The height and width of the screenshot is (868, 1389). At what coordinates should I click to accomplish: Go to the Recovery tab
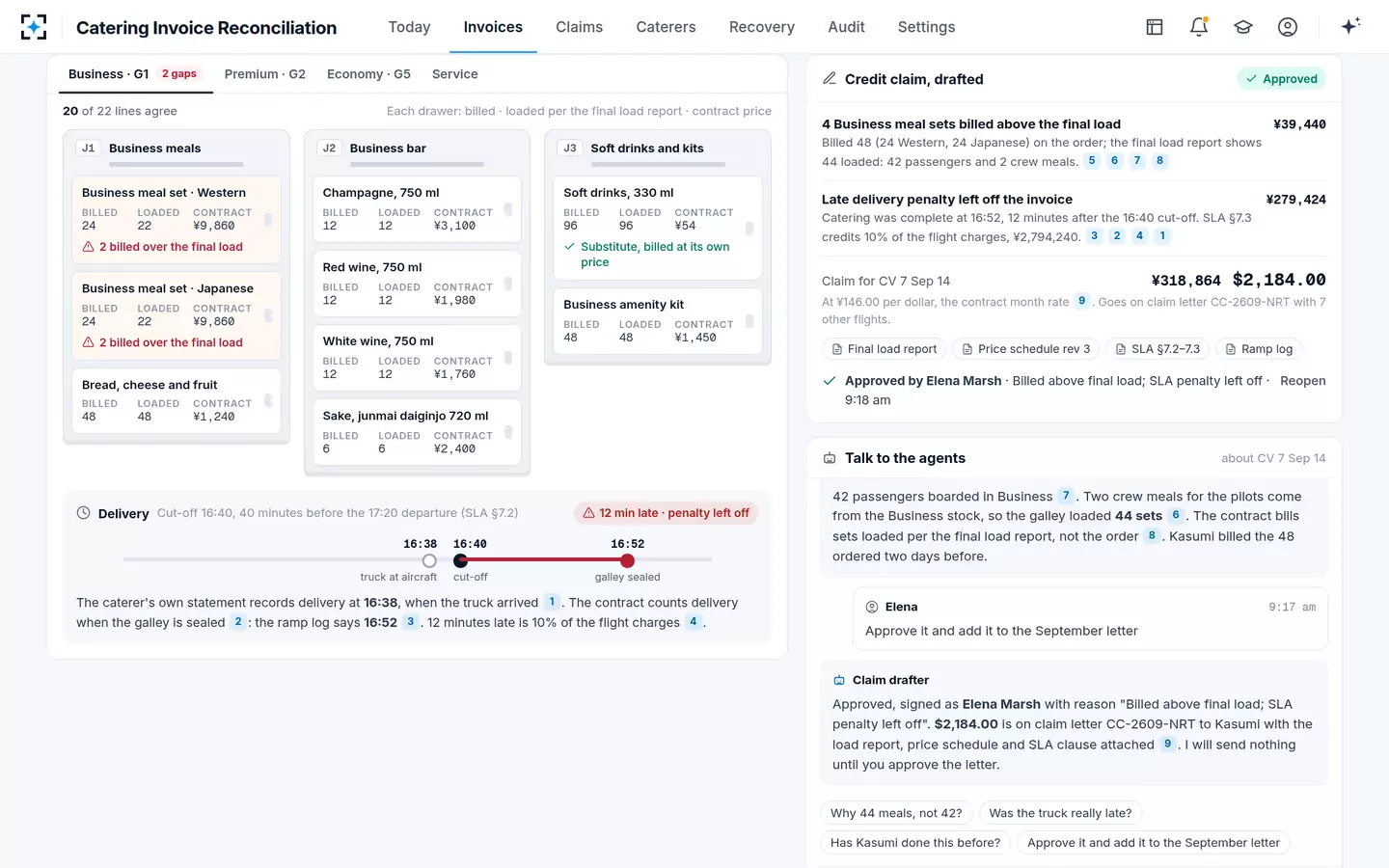[x=762, y=27]
